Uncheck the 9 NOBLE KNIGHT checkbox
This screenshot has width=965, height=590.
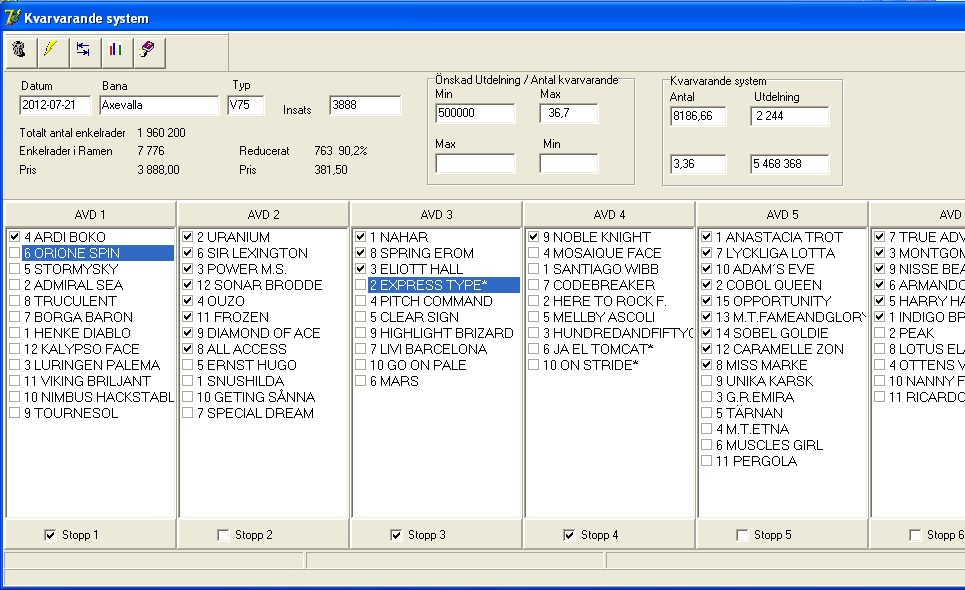click(x=534, y=236)
